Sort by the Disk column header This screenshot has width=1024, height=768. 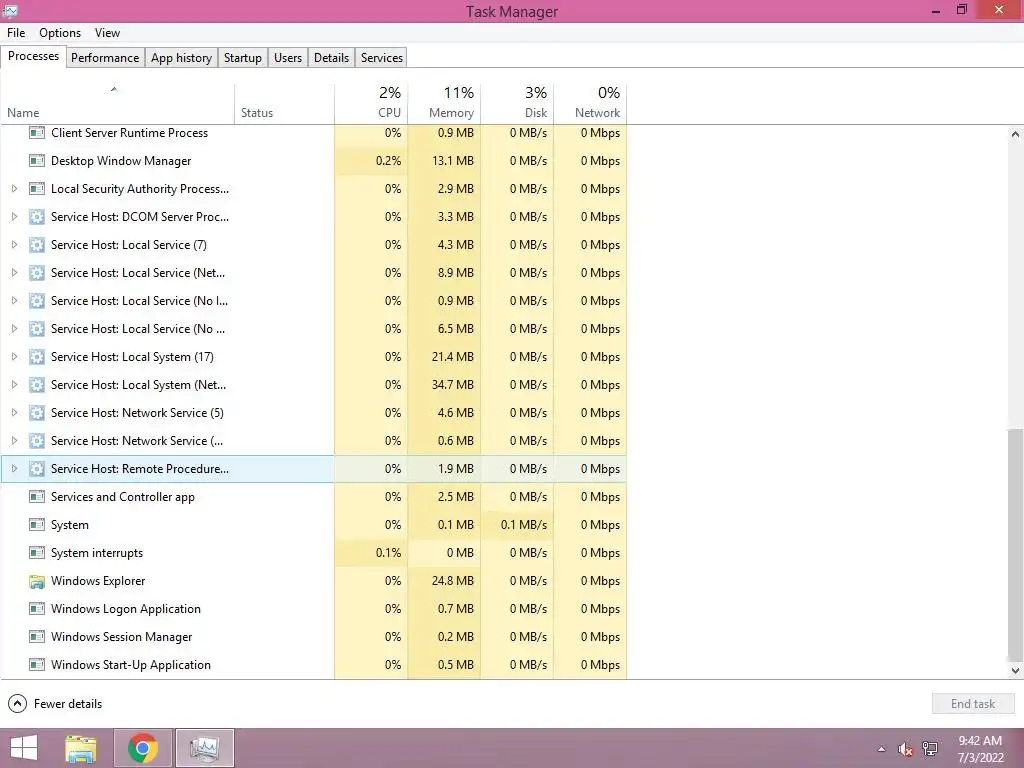pyautogui.click(x=517, y=104)
